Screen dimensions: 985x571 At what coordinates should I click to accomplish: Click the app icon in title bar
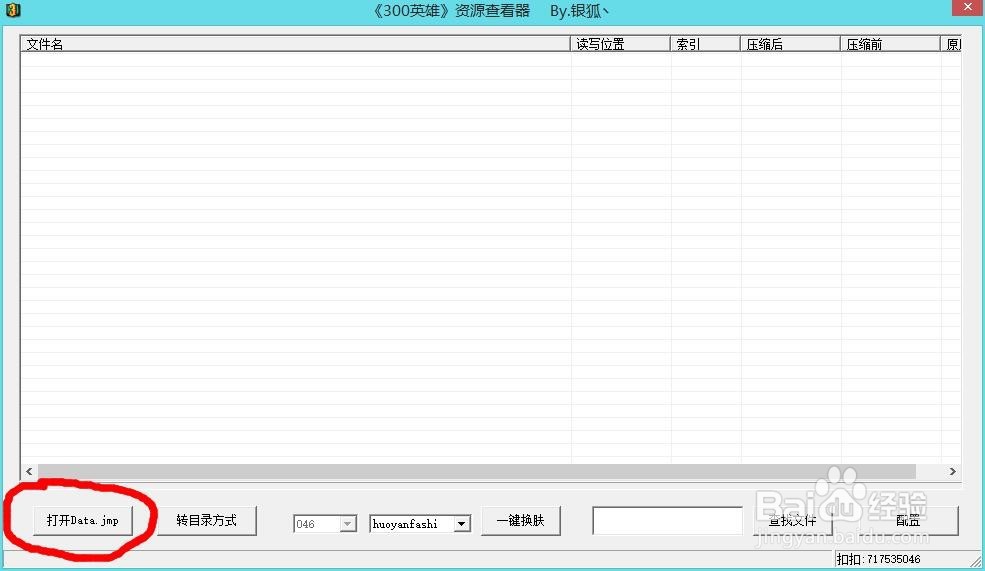(x=13, y=9)
